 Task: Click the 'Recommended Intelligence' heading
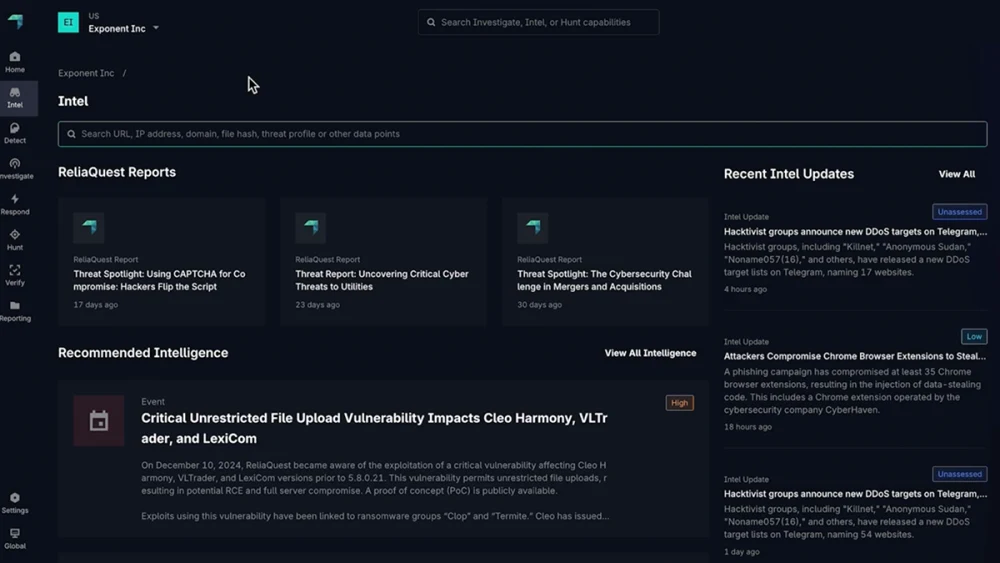[x=143, y=353]
